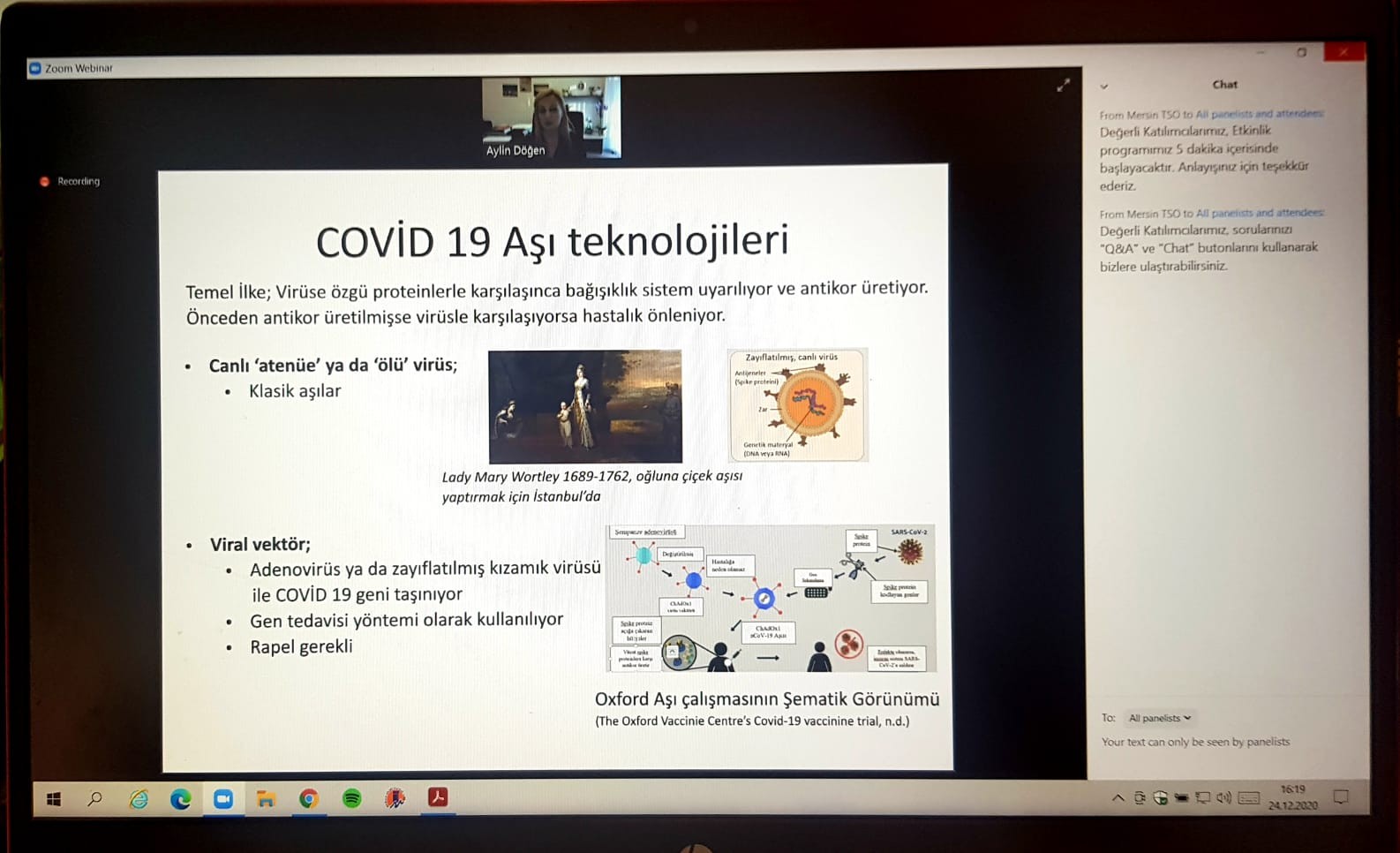1400x853 pixels.
Task: Open the 'All panelists' recipient dropdown
Action: pyautogui.click(x=1159, y=718)
